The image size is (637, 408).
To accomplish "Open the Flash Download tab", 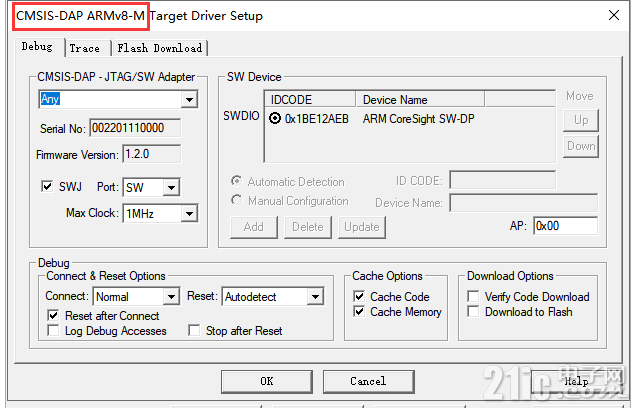I will pos(160,48).
